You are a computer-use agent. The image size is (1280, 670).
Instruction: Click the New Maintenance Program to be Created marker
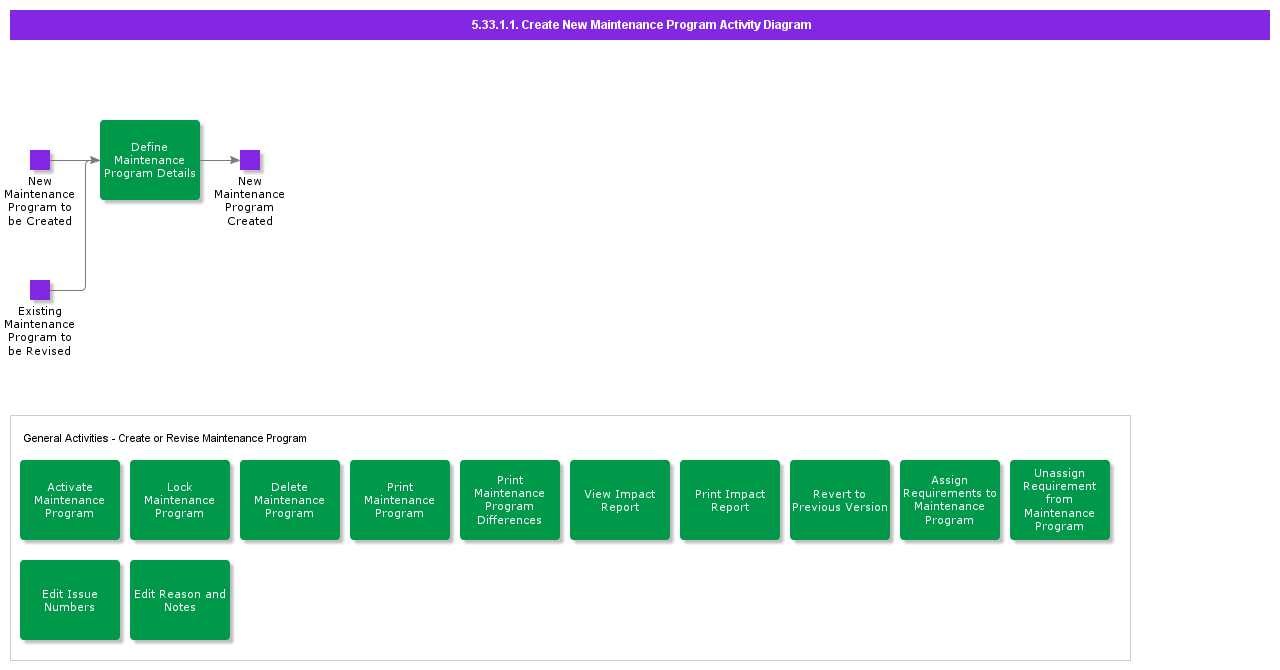pos(40,159)
